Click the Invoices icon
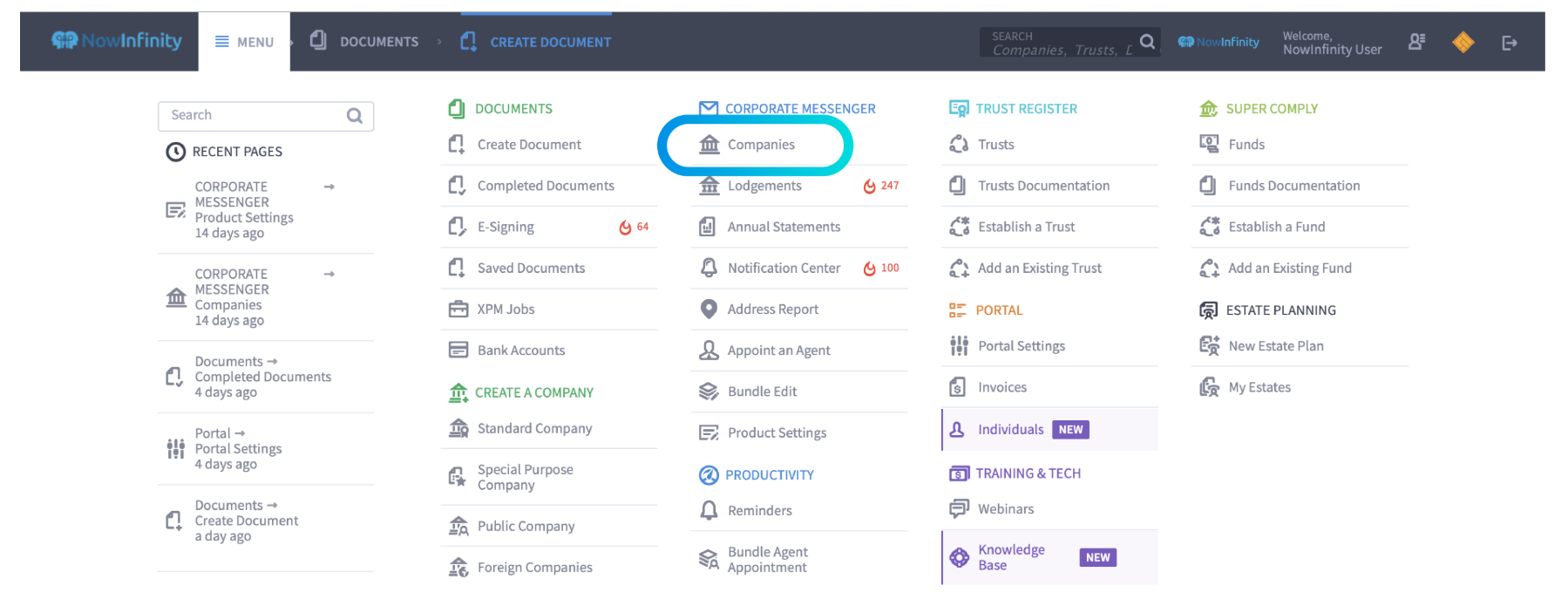Viewport: 1568px width, 599px height. pyautogui.click(x=958, y=387)
